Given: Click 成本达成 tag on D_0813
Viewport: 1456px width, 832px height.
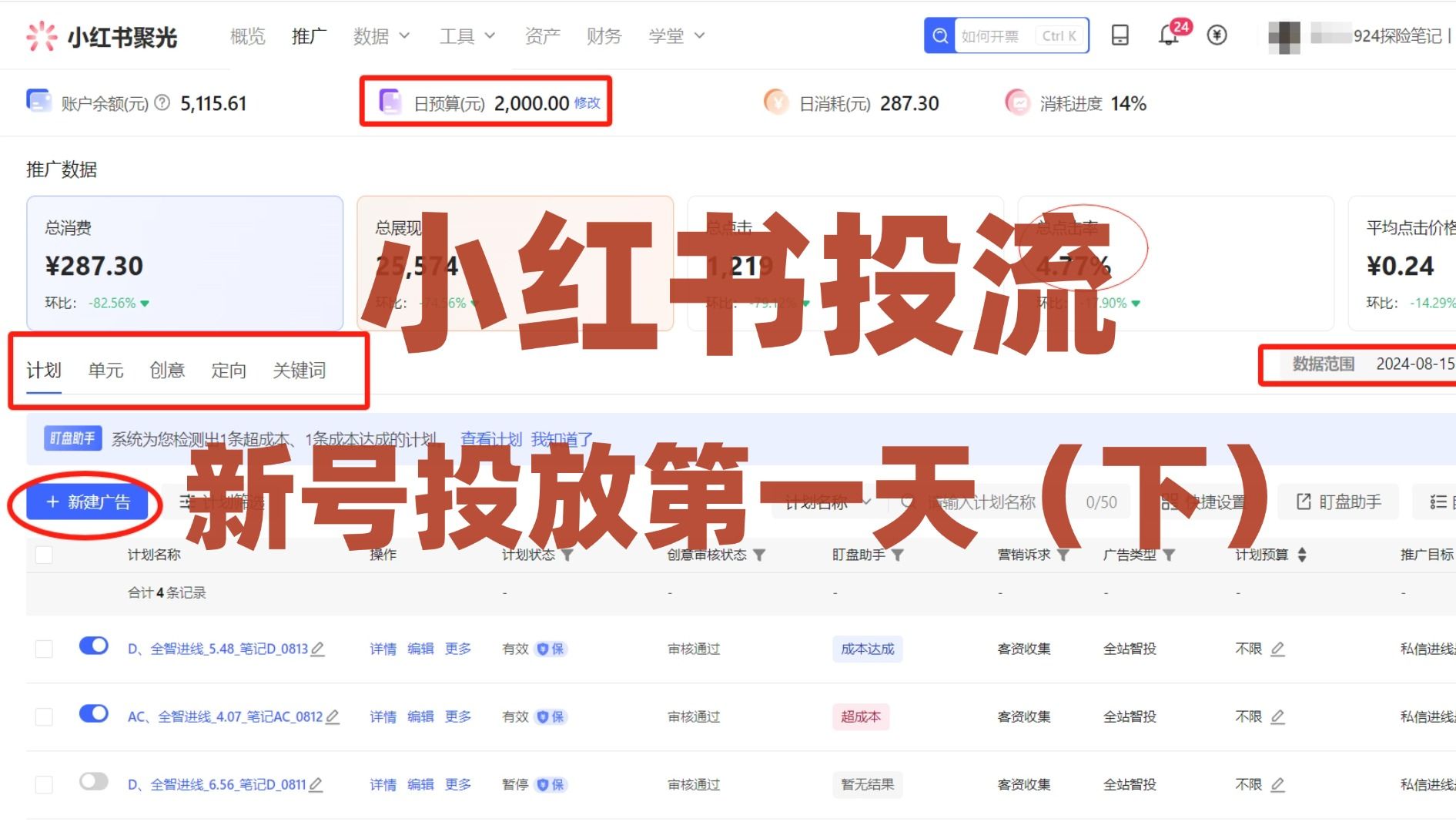Looking at the screenshot, I should (868, 649).
